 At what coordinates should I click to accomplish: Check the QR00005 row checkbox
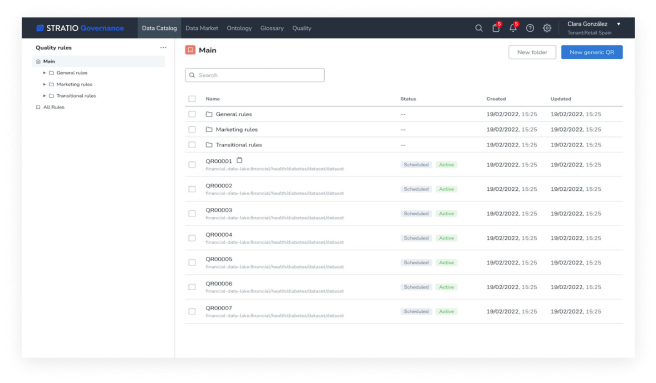click(x=192, y=262)
